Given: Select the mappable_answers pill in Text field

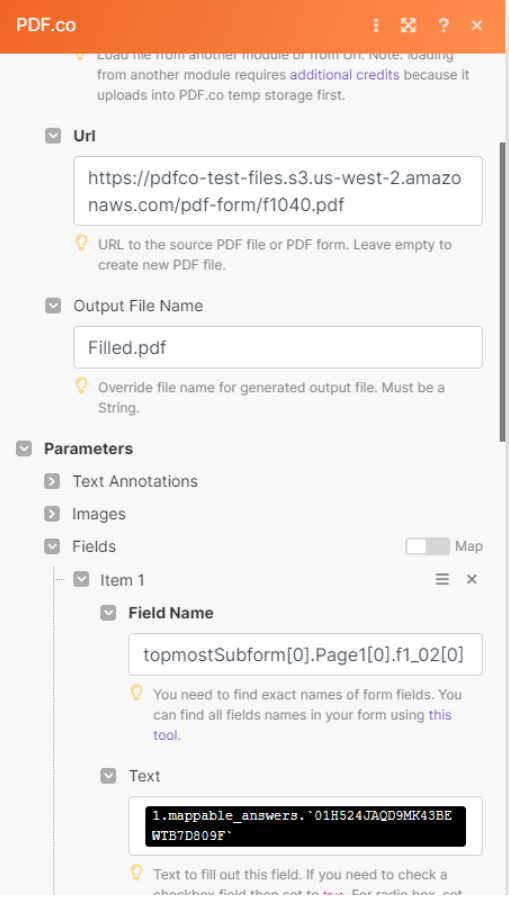Looking at the screenshot, I should click(305, 826).
